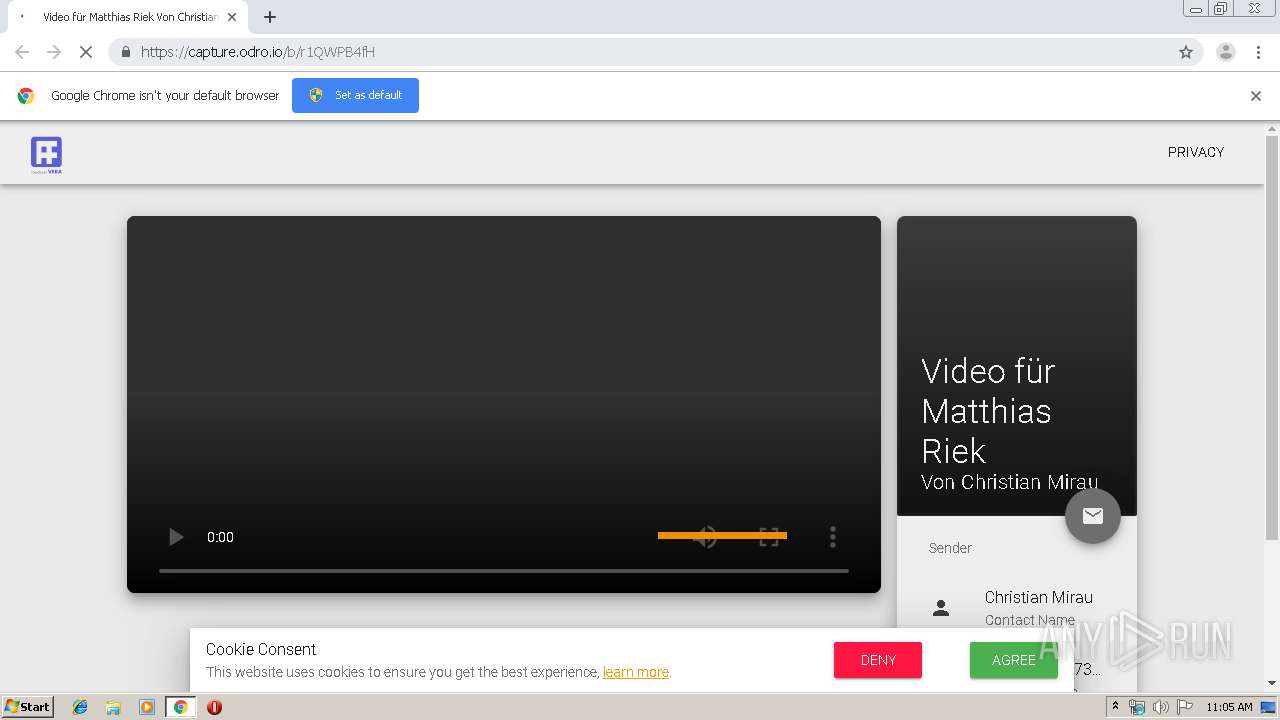This screenshot has height=720, width=1280.
Task: Bookmark this page with star icon
Action: [x=1186, y=52]
